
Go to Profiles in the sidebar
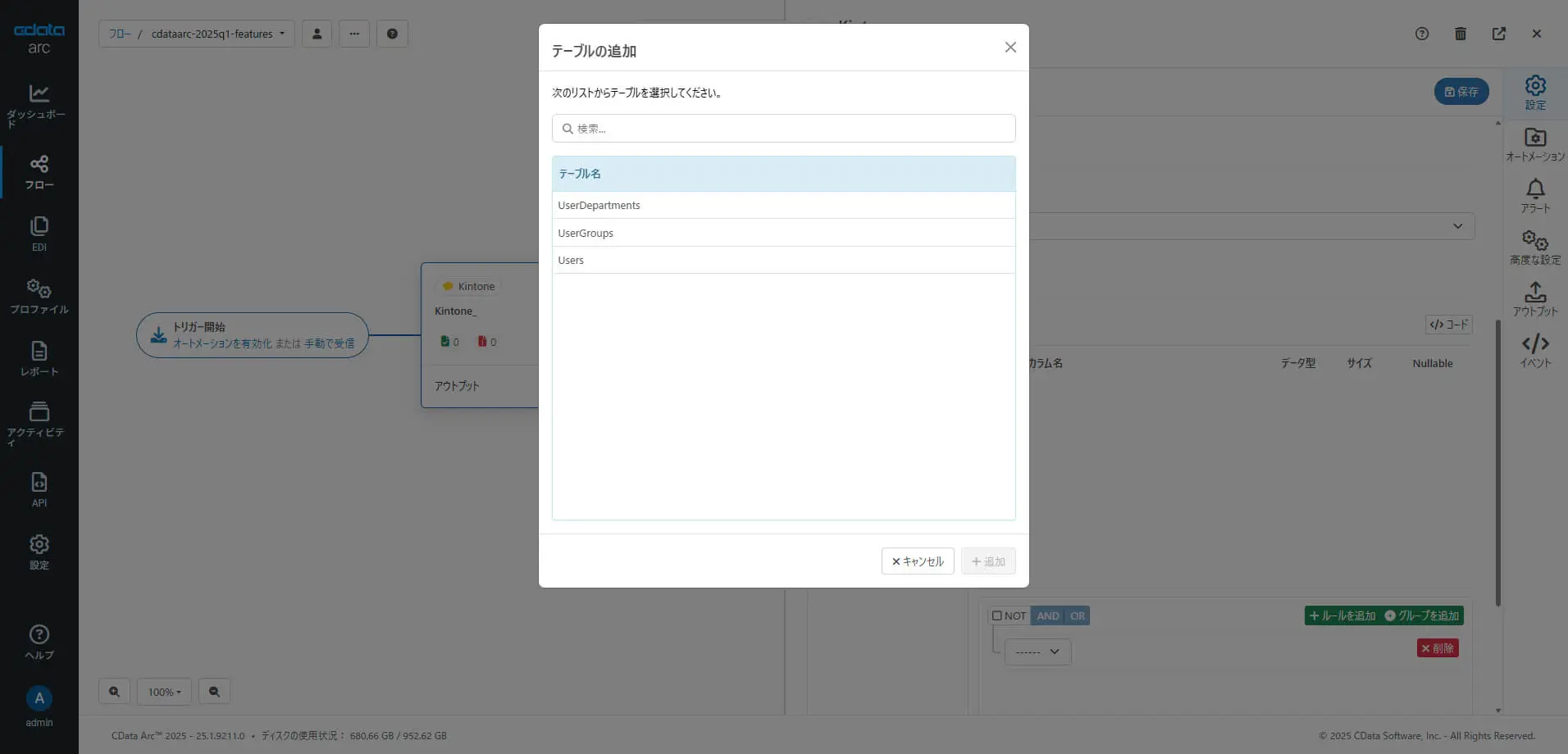[x=39, y=296]
